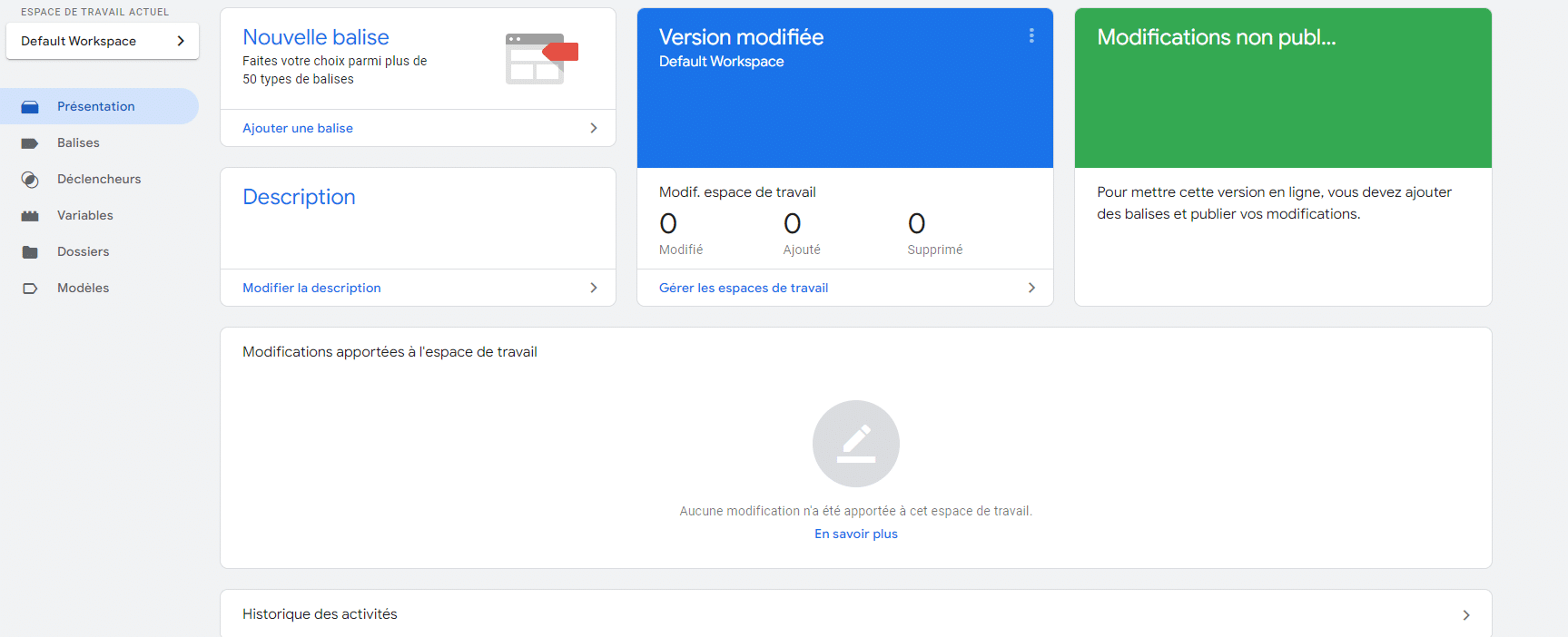
Task: Click the gray pencil edit placeholder icon
Action: click(855, 444)
